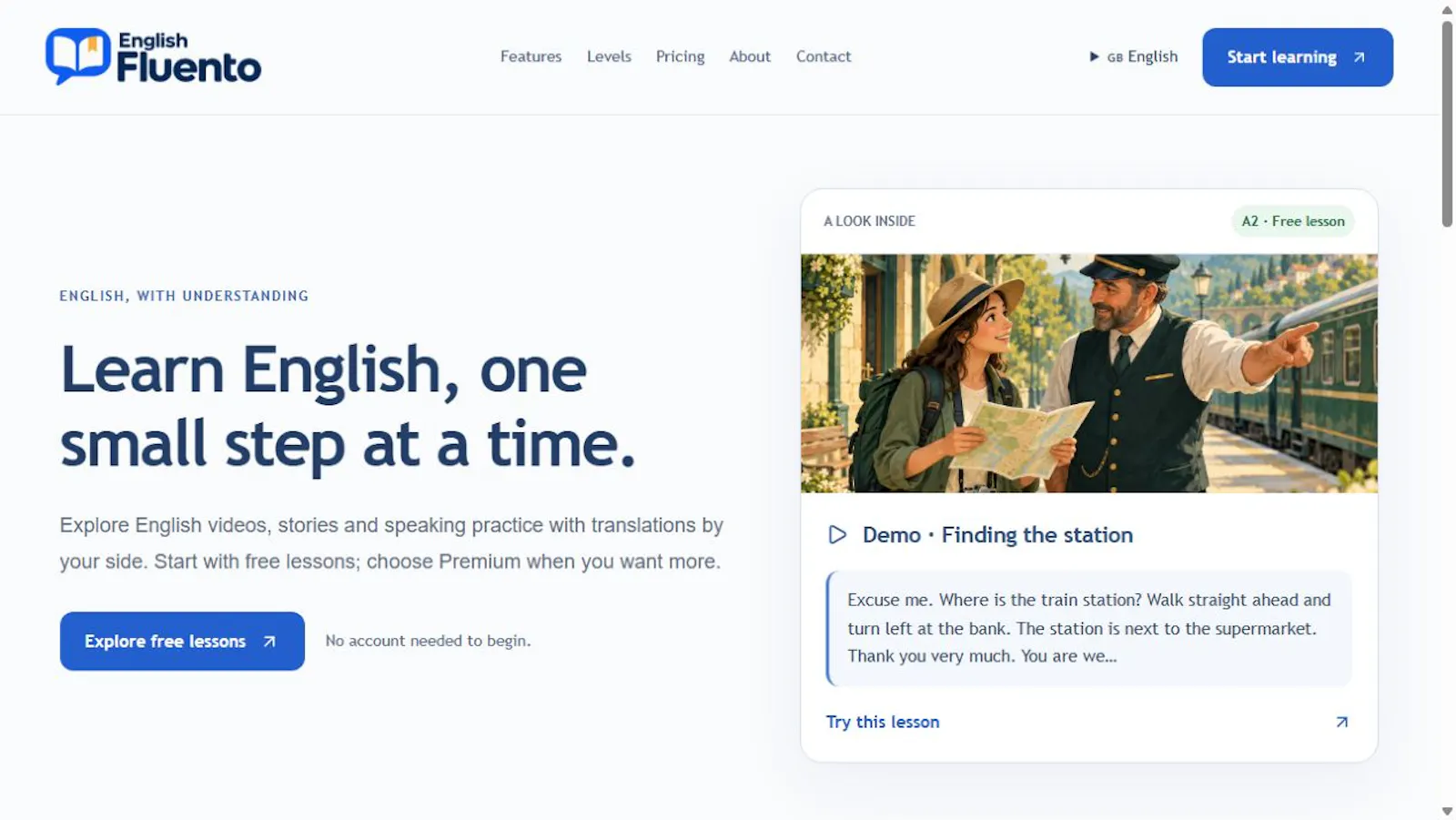1456x820 pixels.
Task: Click the English Fluento logo
Action: coord(153,56)
